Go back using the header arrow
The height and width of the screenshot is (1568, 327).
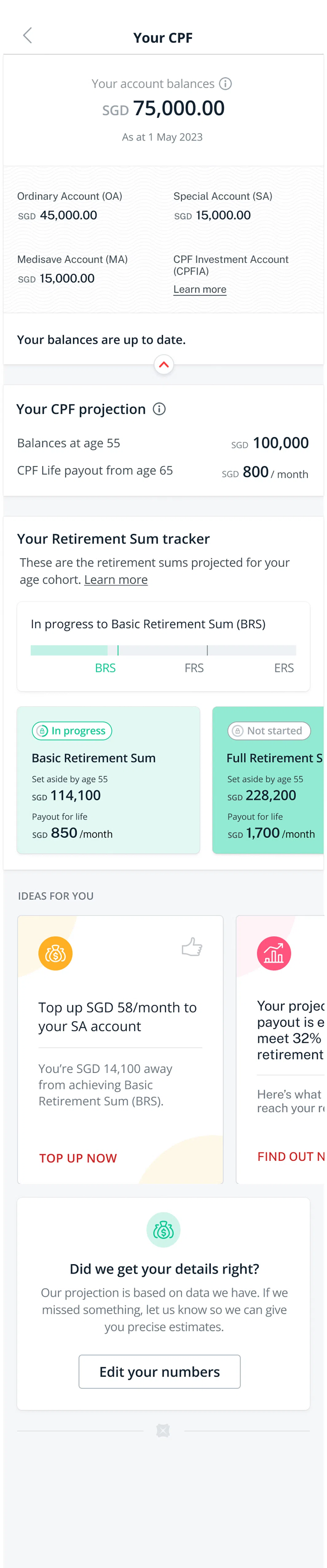(27, 36)
